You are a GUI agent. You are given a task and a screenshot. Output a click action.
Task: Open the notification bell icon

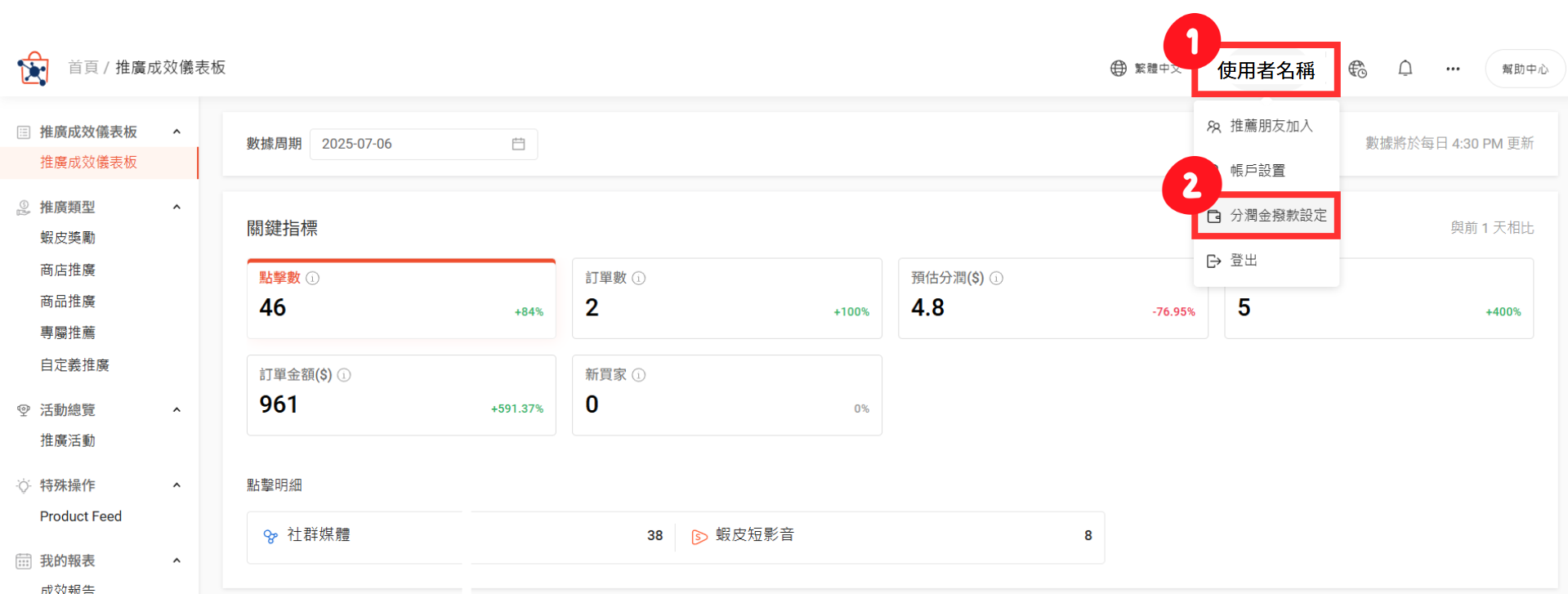pos(1405,69)
